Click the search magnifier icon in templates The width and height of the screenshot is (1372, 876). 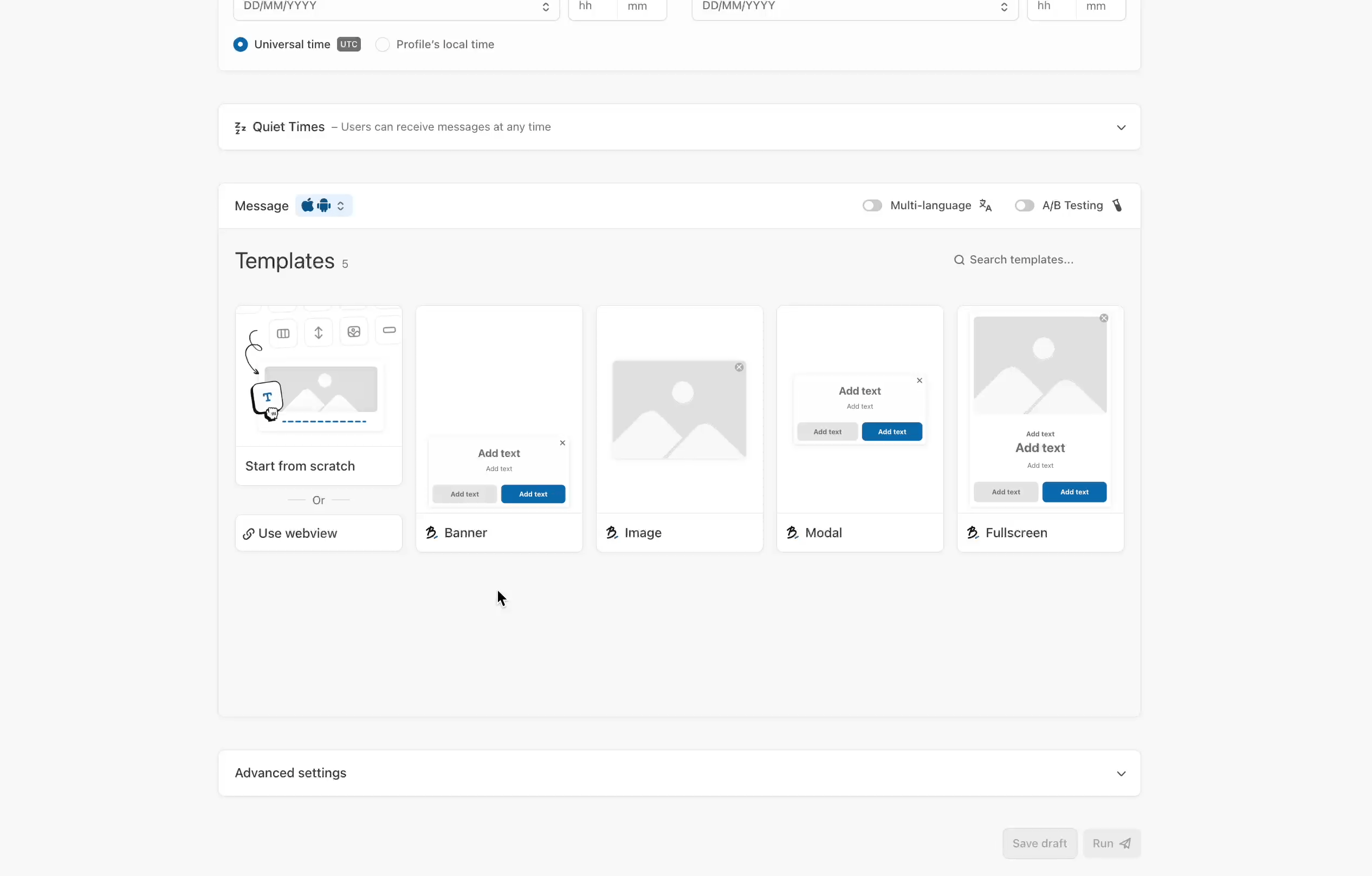959,260
